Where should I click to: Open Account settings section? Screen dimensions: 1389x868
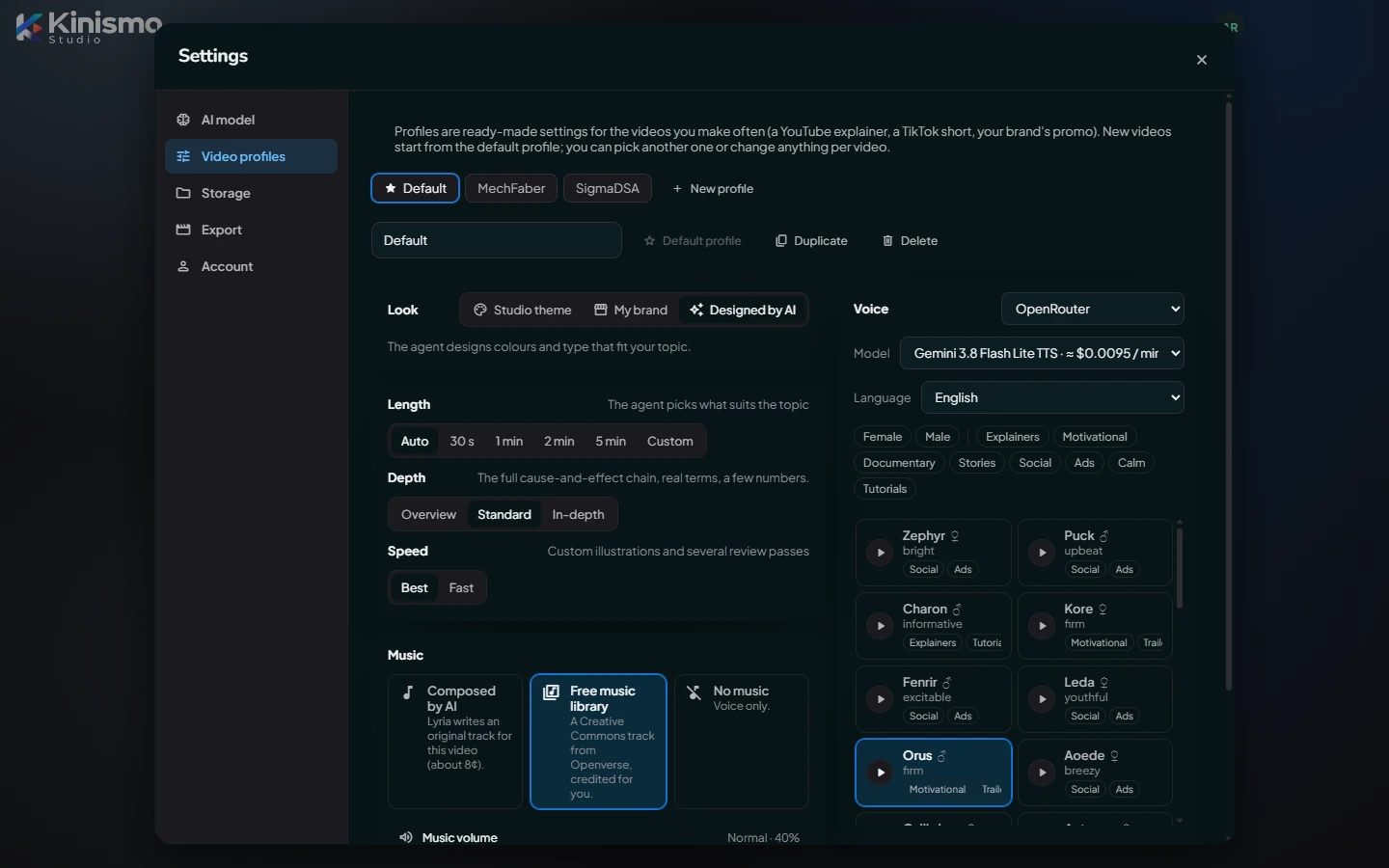(251, 266)
